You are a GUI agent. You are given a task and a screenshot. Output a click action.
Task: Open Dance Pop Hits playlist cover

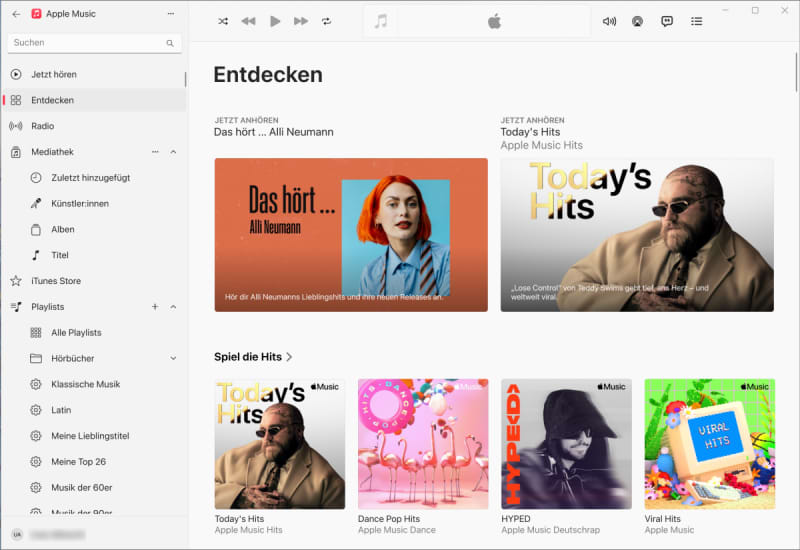[423, 444]
